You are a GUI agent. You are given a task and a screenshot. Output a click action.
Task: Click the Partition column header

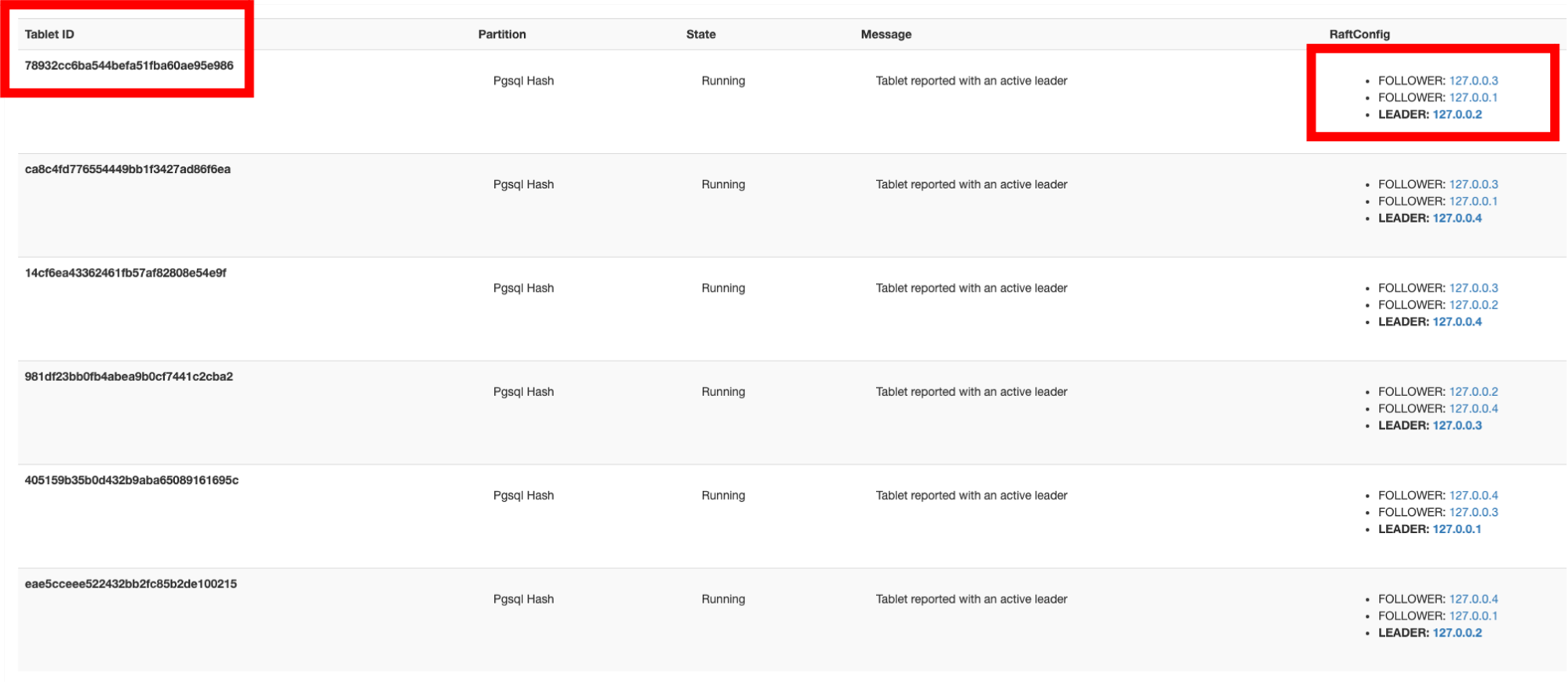pos(502,34)
